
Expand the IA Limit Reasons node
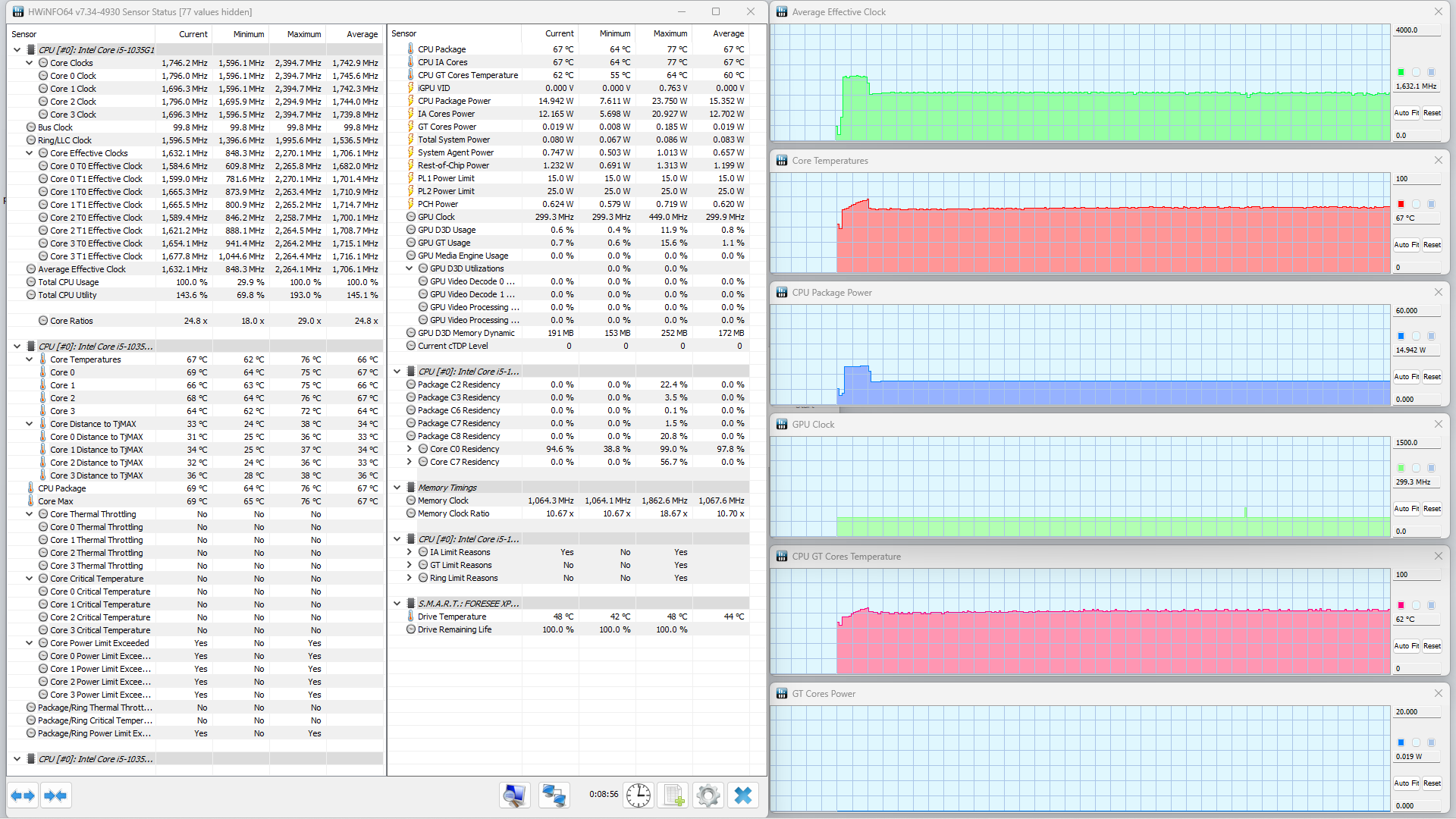point(409,552)
